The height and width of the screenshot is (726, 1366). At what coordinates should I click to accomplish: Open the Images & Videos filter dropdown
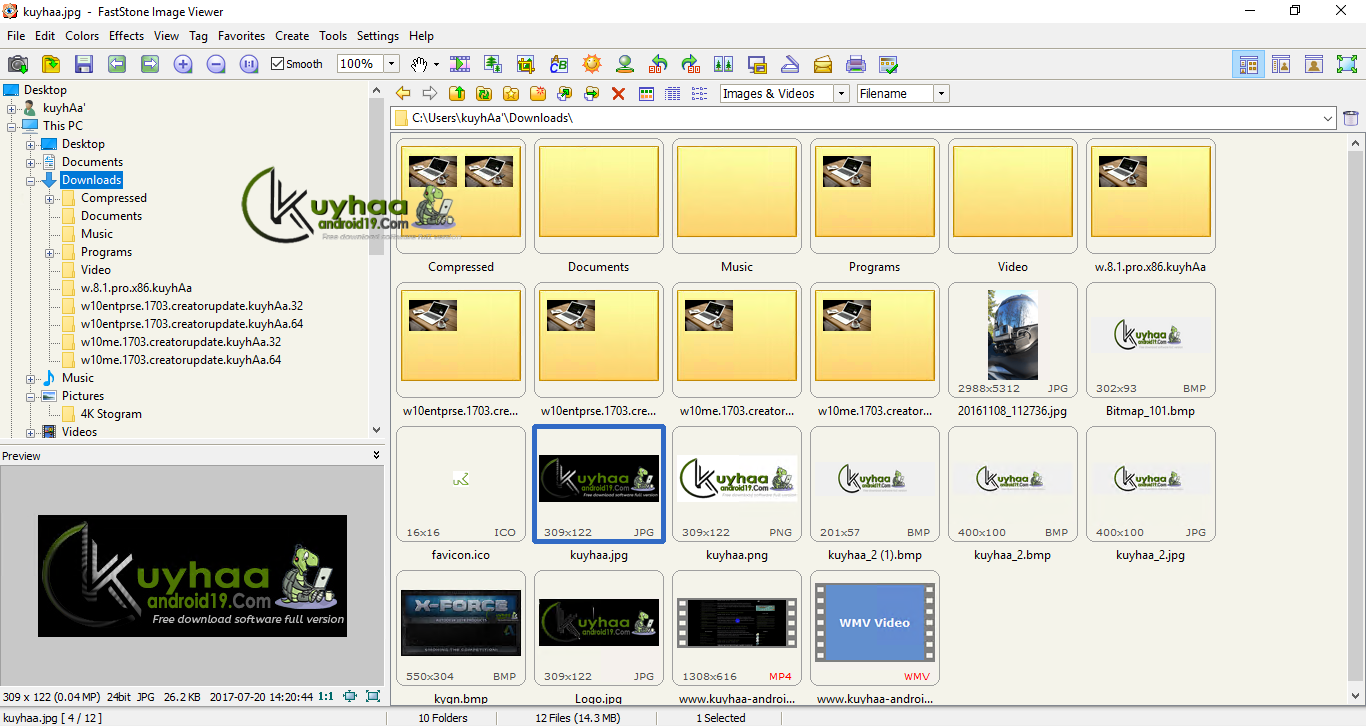click(841, 93)
